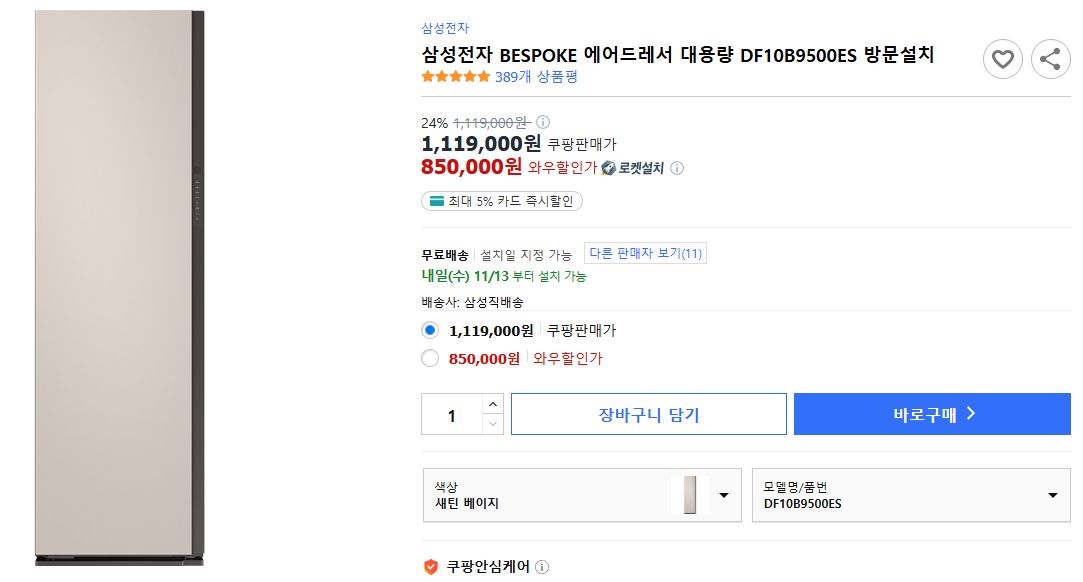Click the five-star rating display
Image resolution: width=1083 pixels, height=582 pixels.
pos(456,76)
